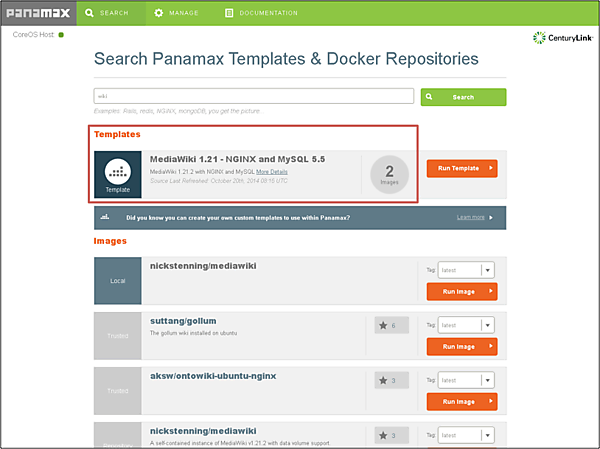Run the suttang/gollum image
The image size is (600, 449).
point(461,346)
